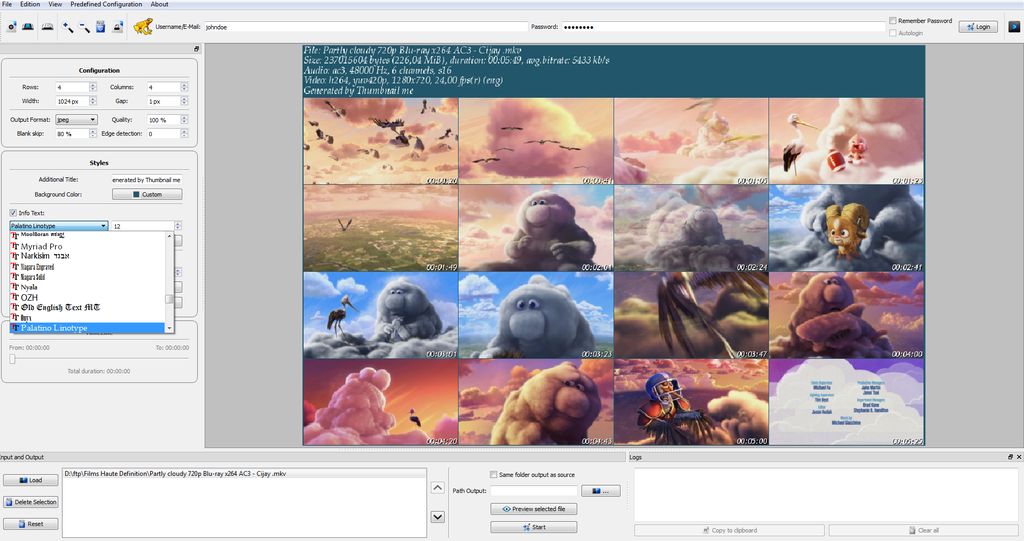The height and width of the screenshot is (541, 1024).
Task: Click the yellow frog logo icon
Action: [142, 26]
